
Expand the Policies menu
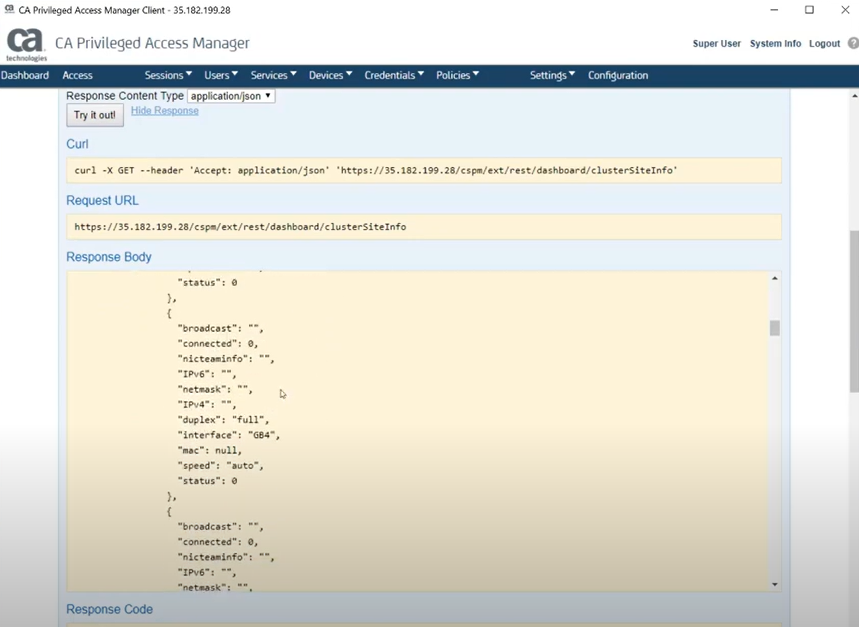(457, 74)
